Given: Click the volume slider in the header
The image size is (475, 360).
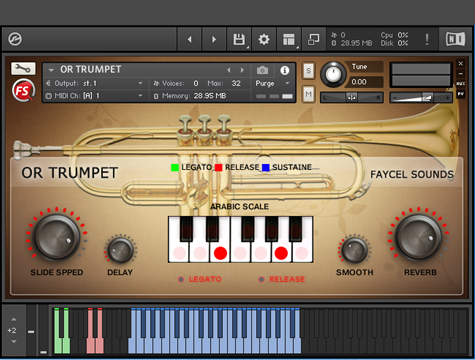Looking at the screenshot, I should [x=421, y=97].
